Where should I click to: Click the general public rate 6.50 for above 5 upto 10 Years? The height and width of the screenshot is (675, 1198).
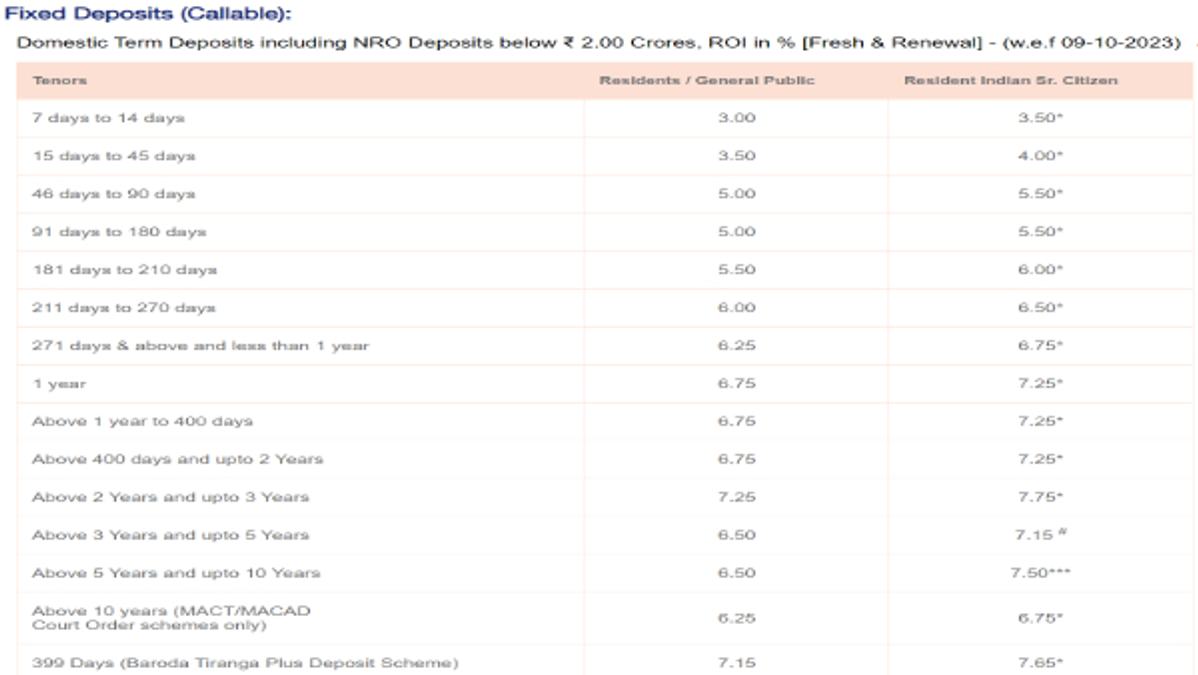pos(737,573)
